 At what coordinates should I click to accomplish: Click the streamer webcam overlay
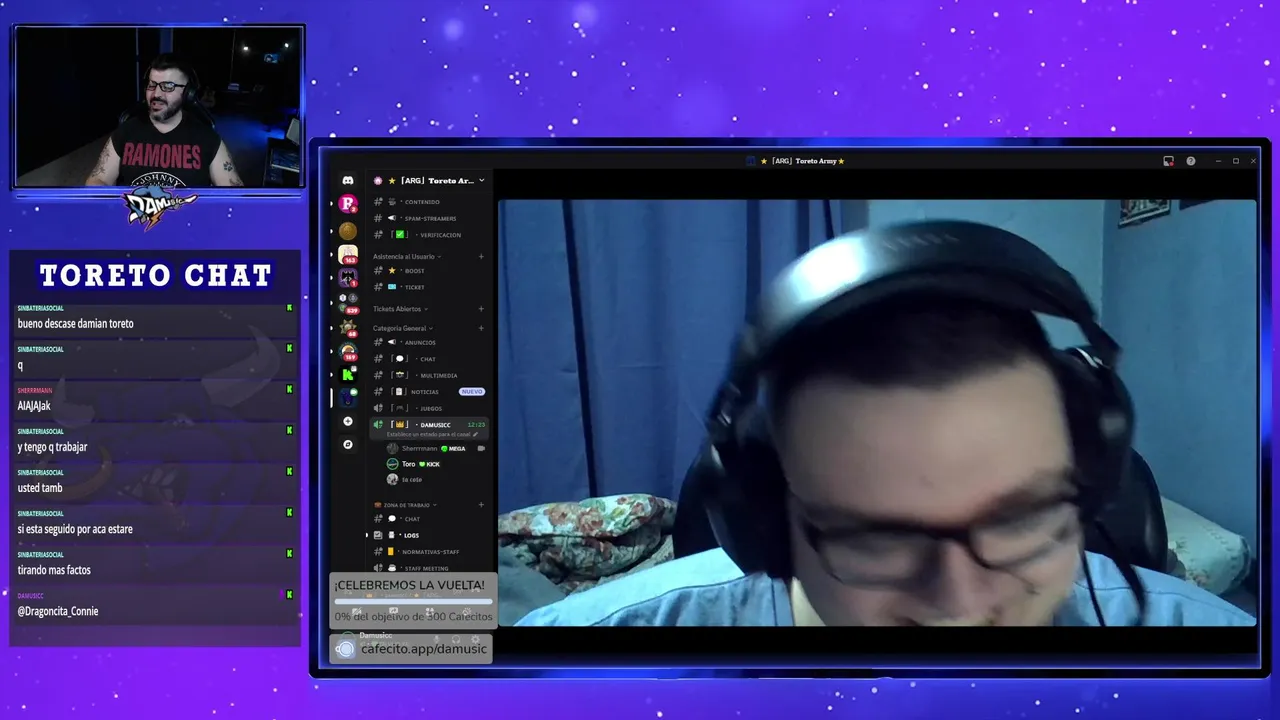[159, 106]
